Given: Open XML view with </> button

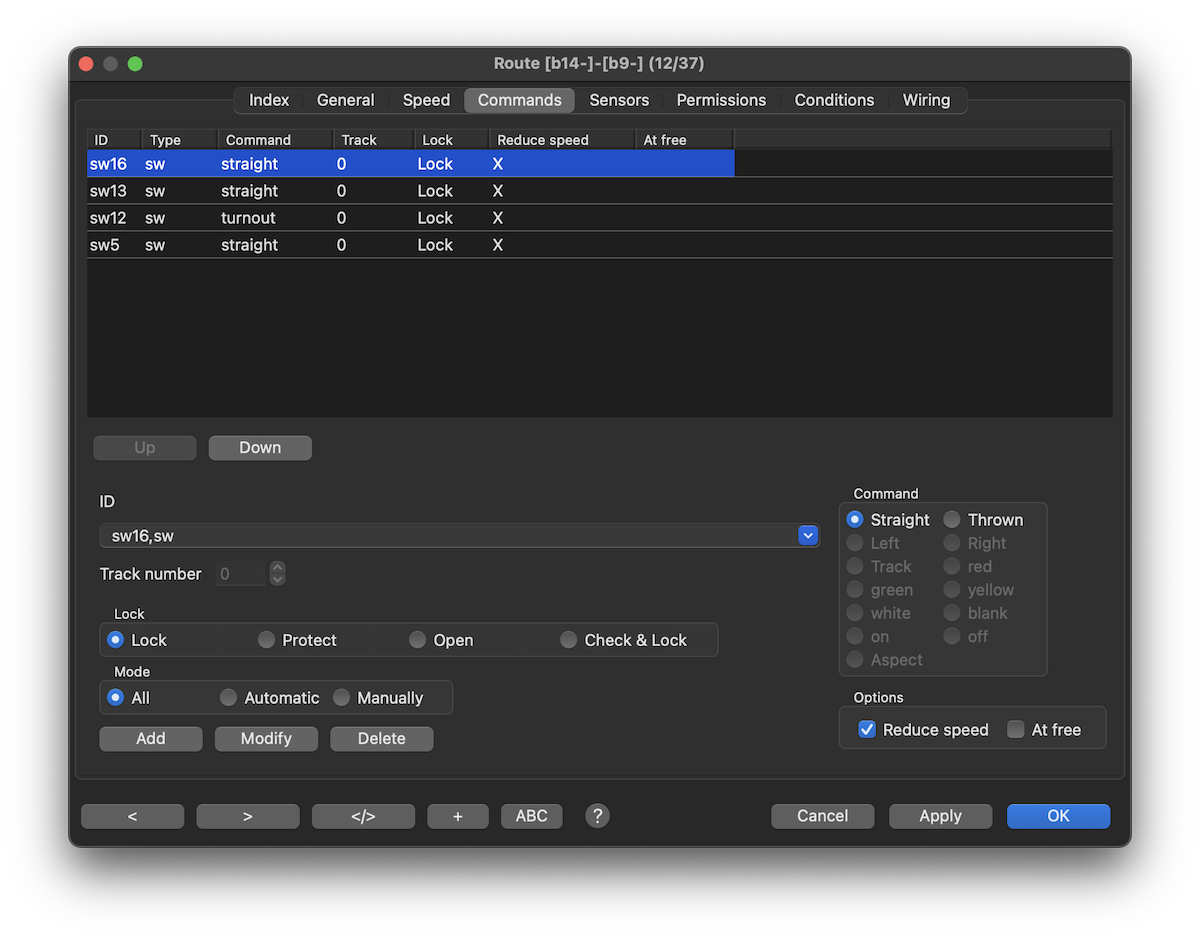Looking at the screenshot, I should click(363, 816).
